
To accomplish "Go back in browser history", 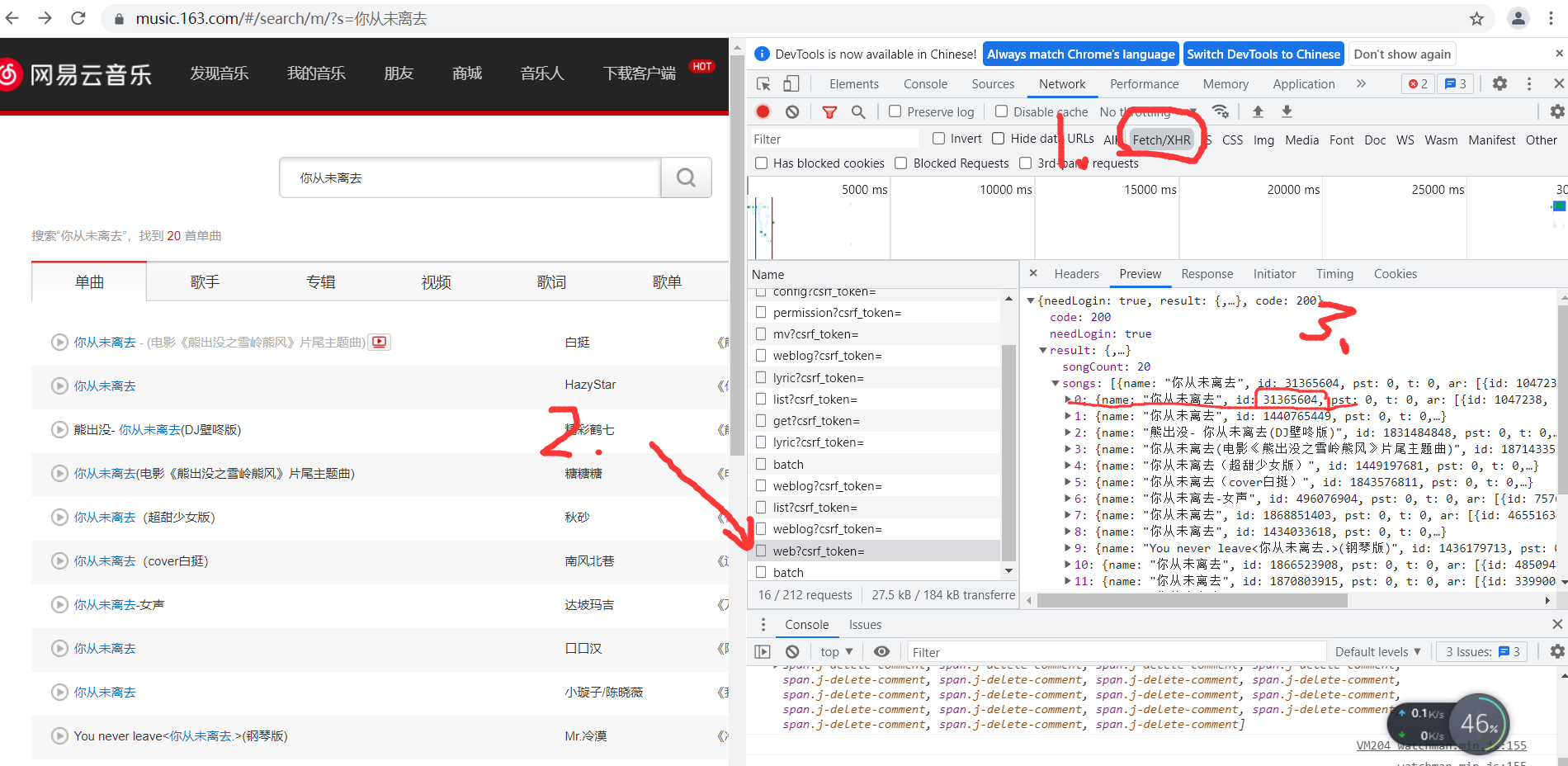I will tap(12, 18).
